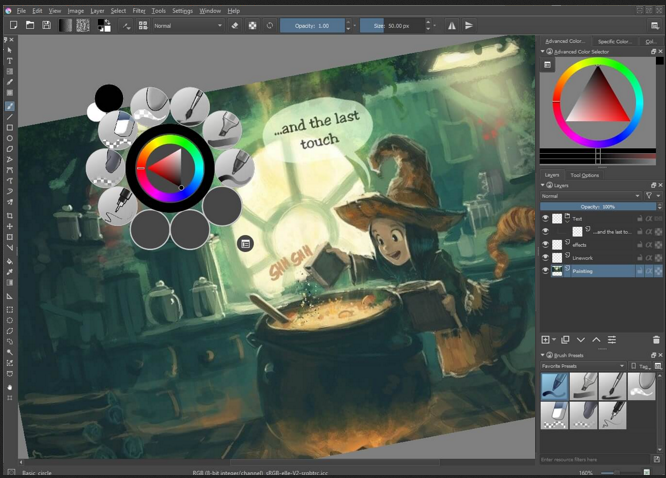Delete layer using the trash icon
Image resolution: width=666 pixels, height=478 pixels.
[x=655, y=340]
